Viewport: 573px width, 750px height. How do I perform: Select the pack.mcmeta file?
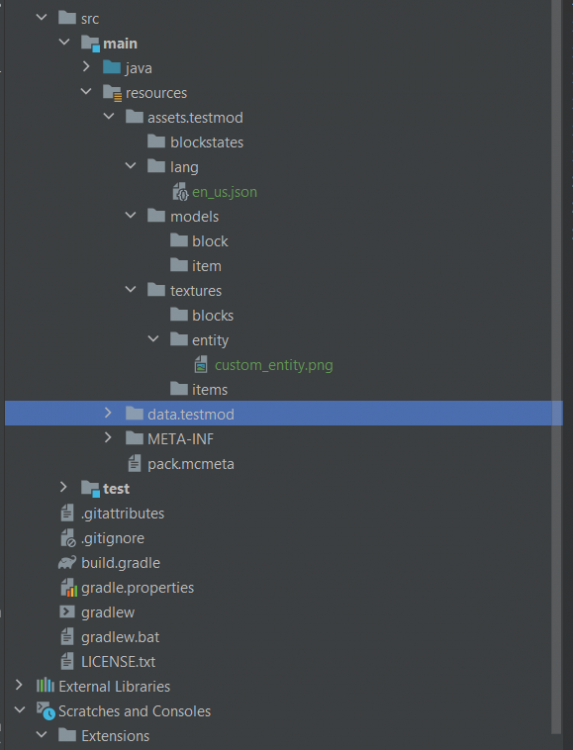click(x=190, y=464)
